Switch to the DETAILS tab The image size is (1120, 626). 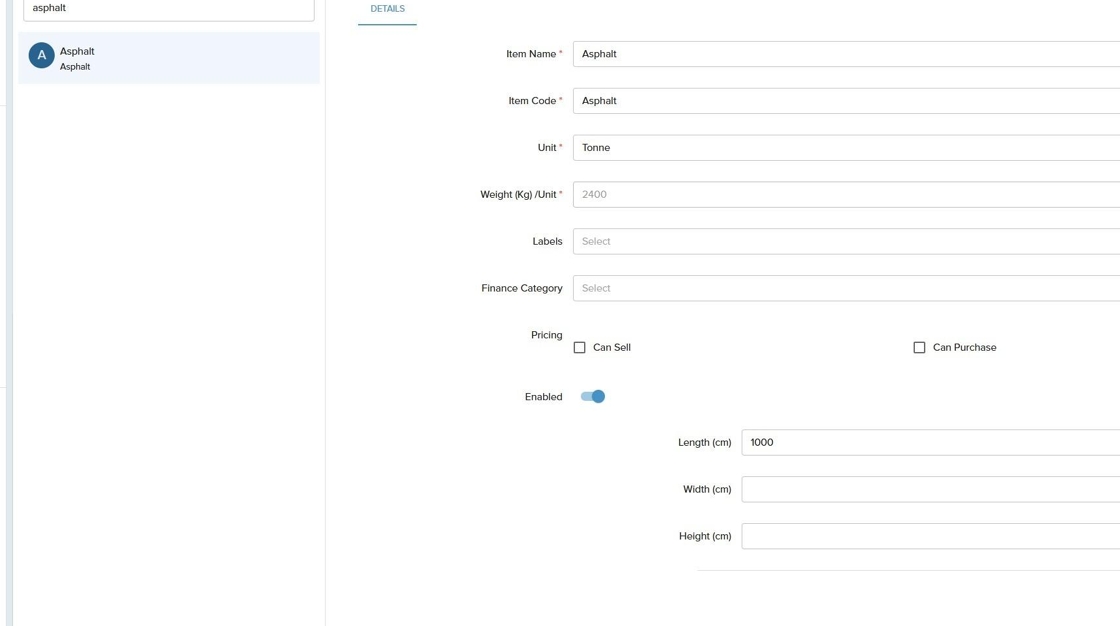tap(387, 9)
